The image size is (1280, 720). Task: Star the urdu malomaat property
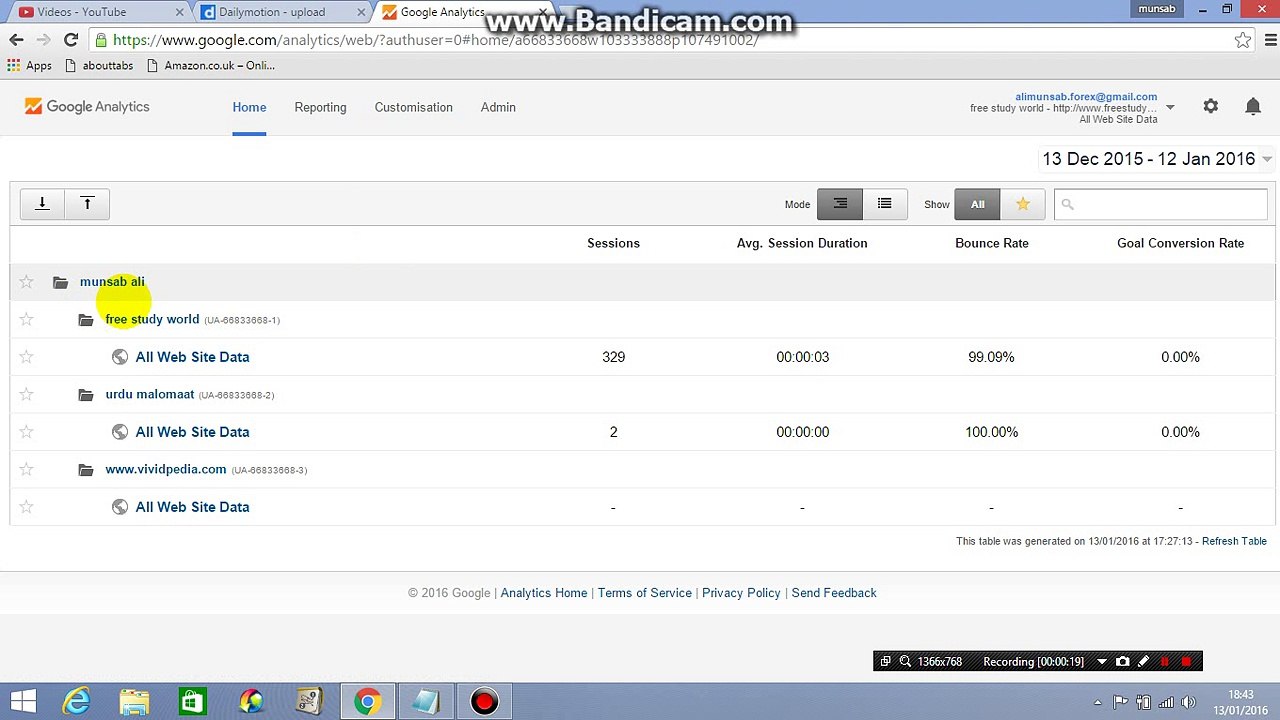coord(27,394)
